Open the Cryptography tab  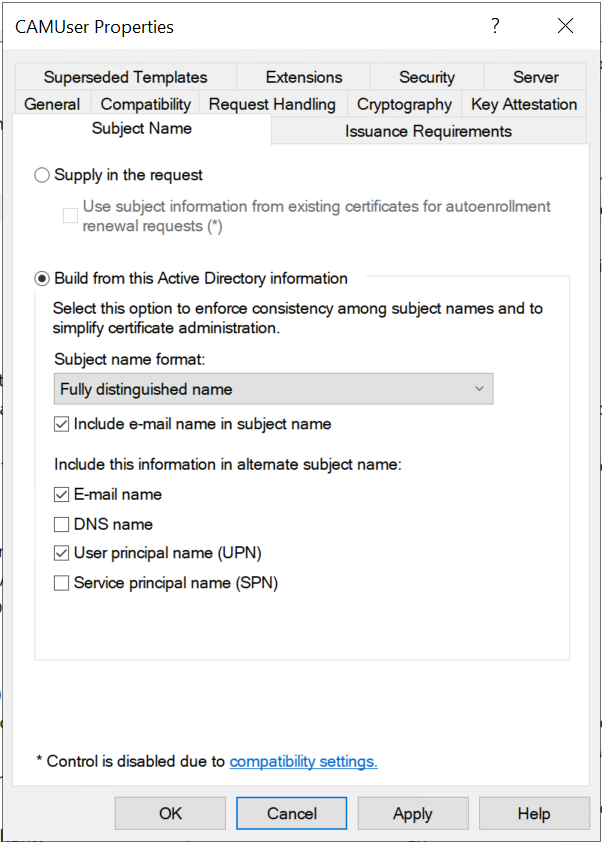click(x=404, y=104)
